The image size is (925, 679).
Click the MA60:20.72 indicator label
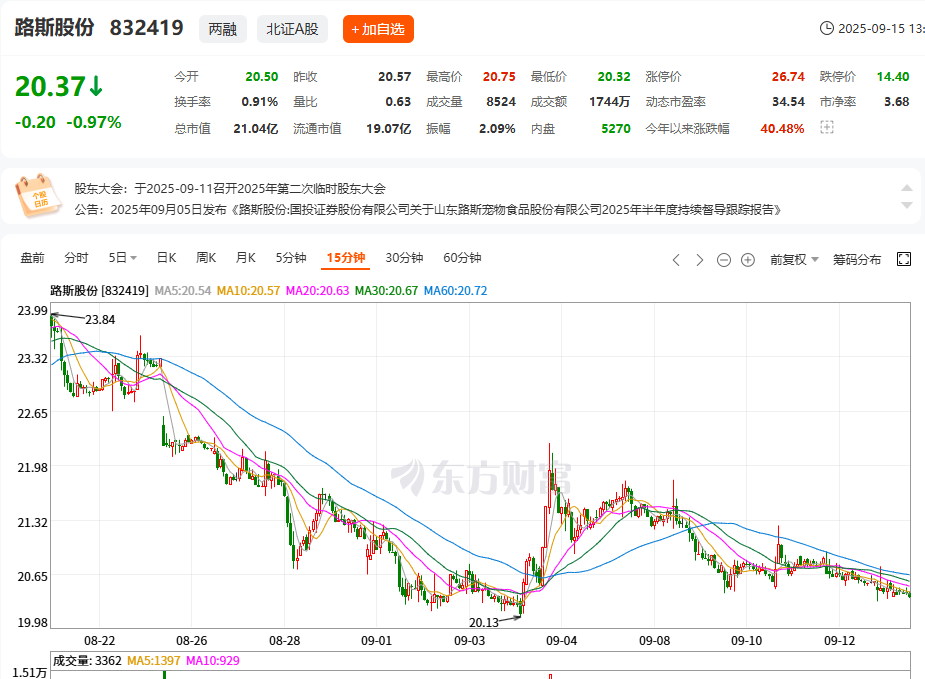pos(455,291)
